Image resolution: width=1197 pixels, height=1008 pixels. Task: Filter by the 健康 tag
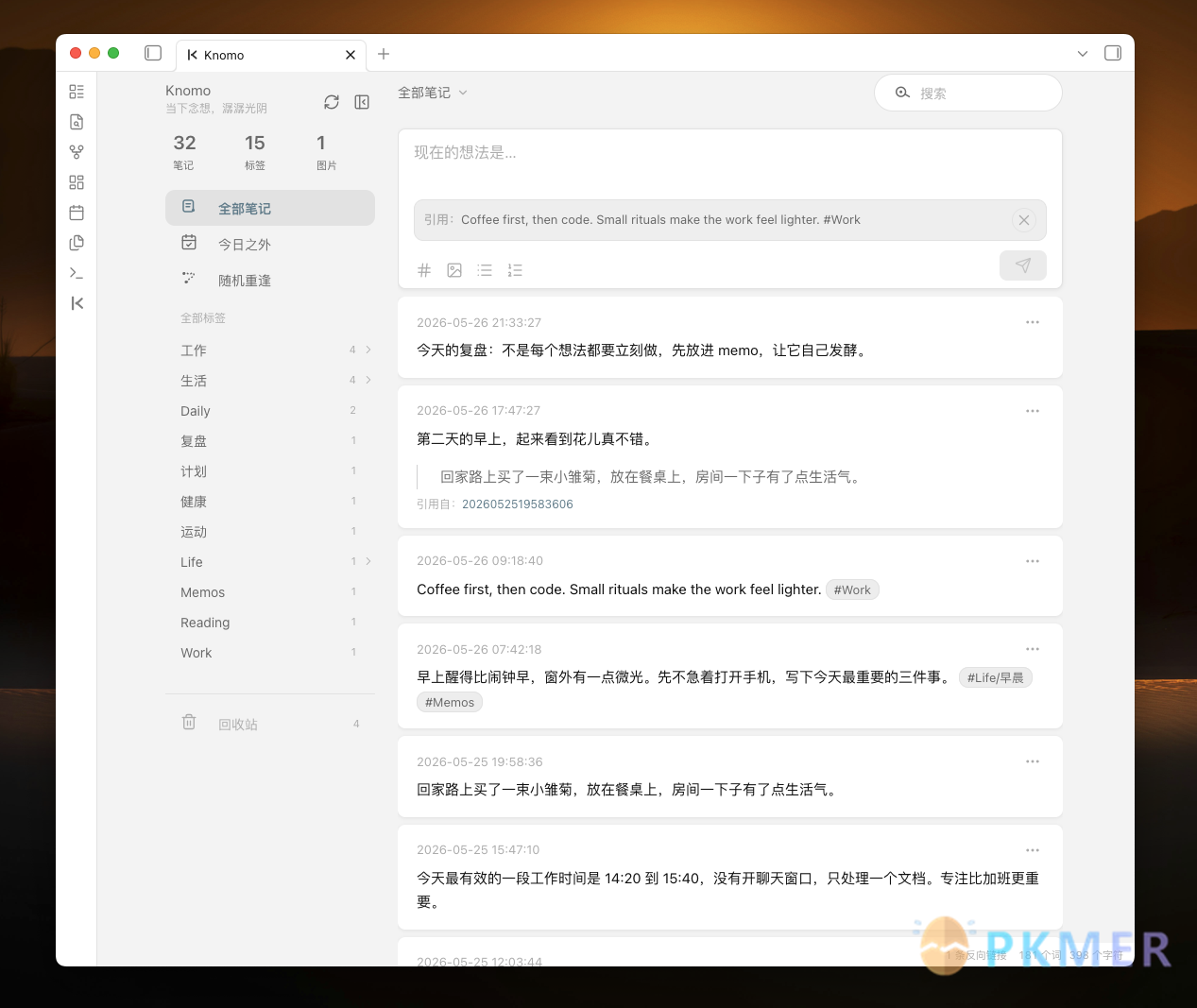[194, 502]
